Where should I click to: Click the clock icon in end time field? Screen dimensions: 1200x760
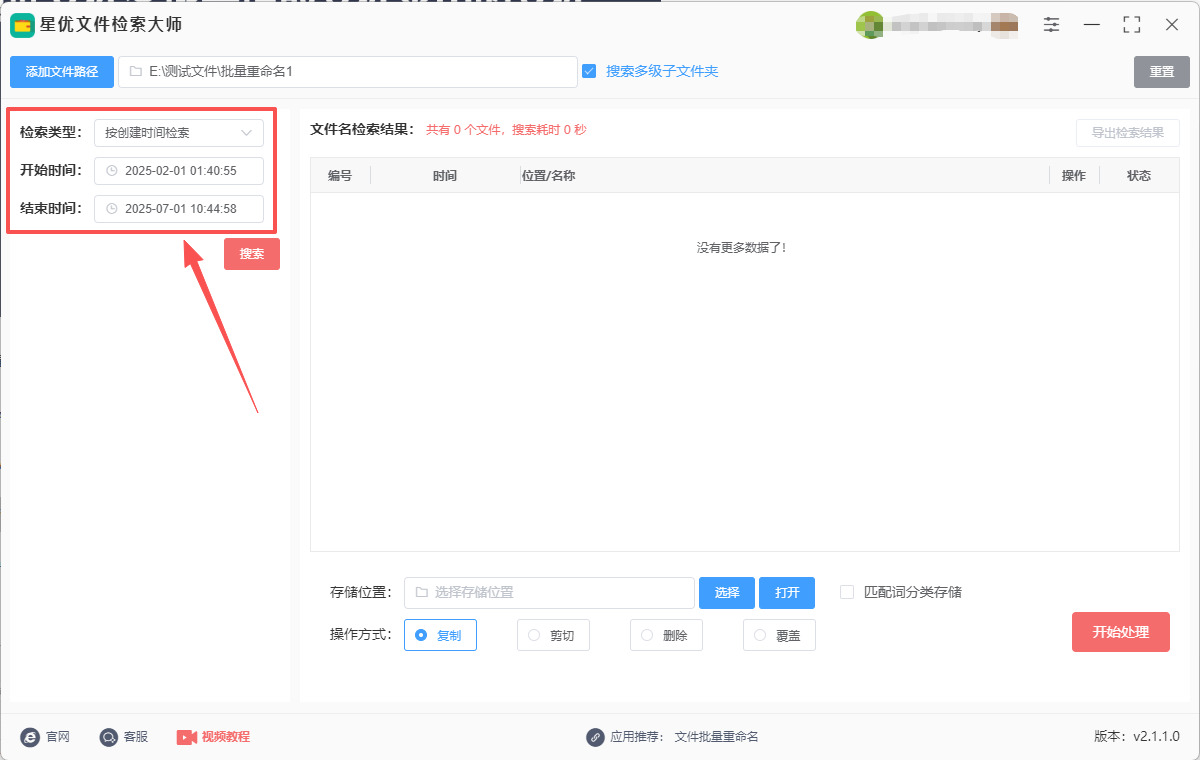[112, 209]
